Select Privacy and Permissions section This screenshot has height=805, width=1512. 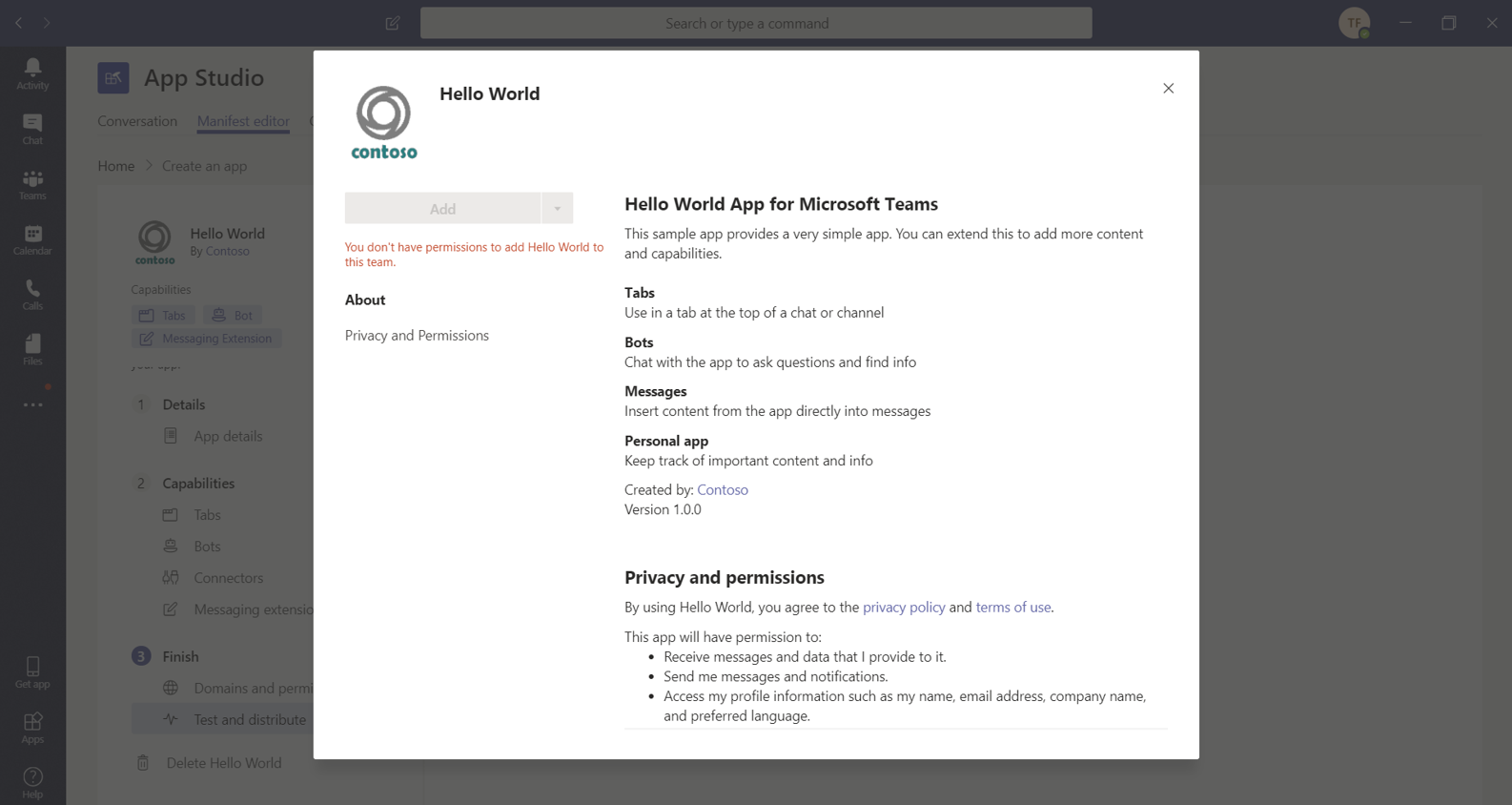pos(417,335)
